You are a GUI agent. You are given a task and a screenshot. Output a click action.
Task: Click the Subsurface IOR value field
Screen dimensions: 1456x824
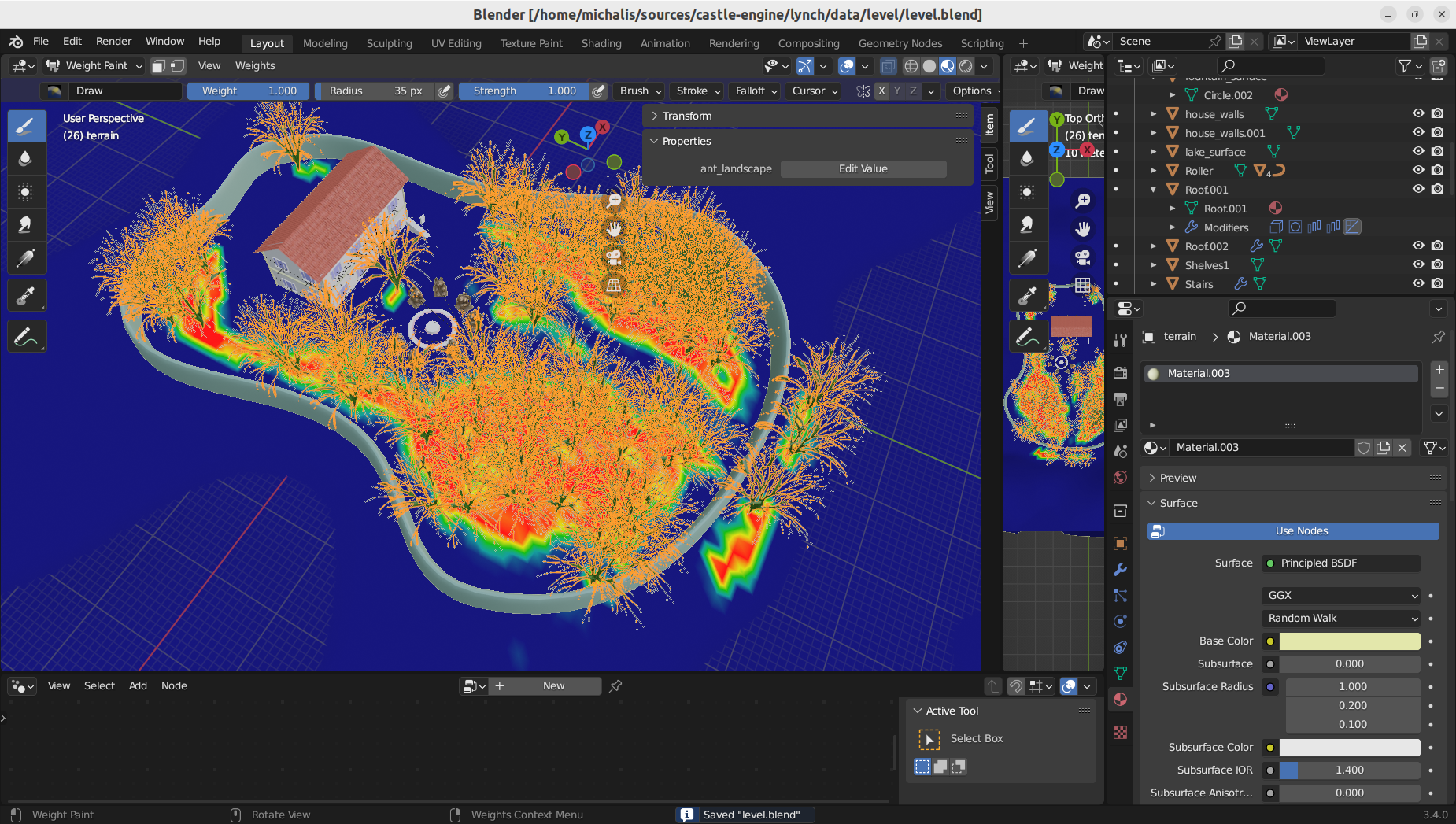1349,770
